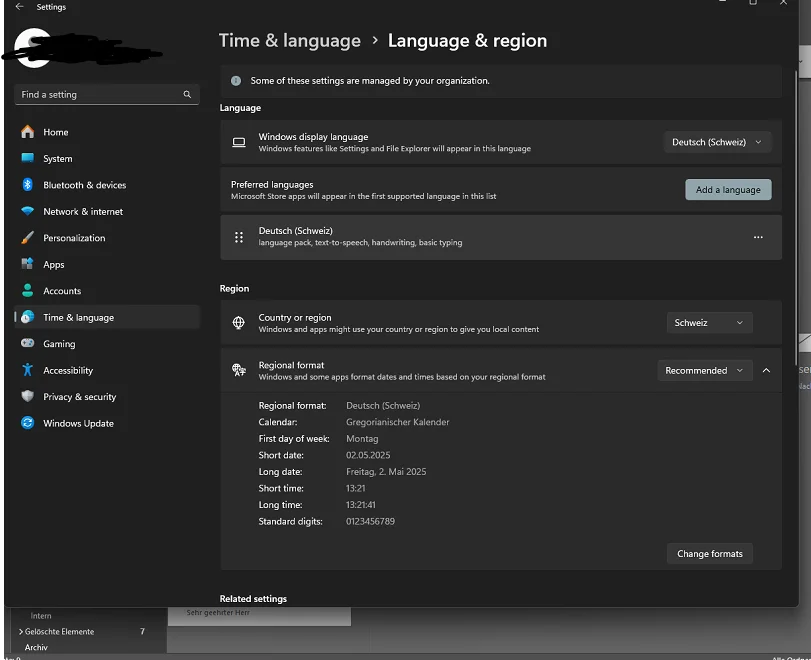Viewport: 811px width, 660px height.
Task: Click the Gaming controller icon
Action: (28, 343)
